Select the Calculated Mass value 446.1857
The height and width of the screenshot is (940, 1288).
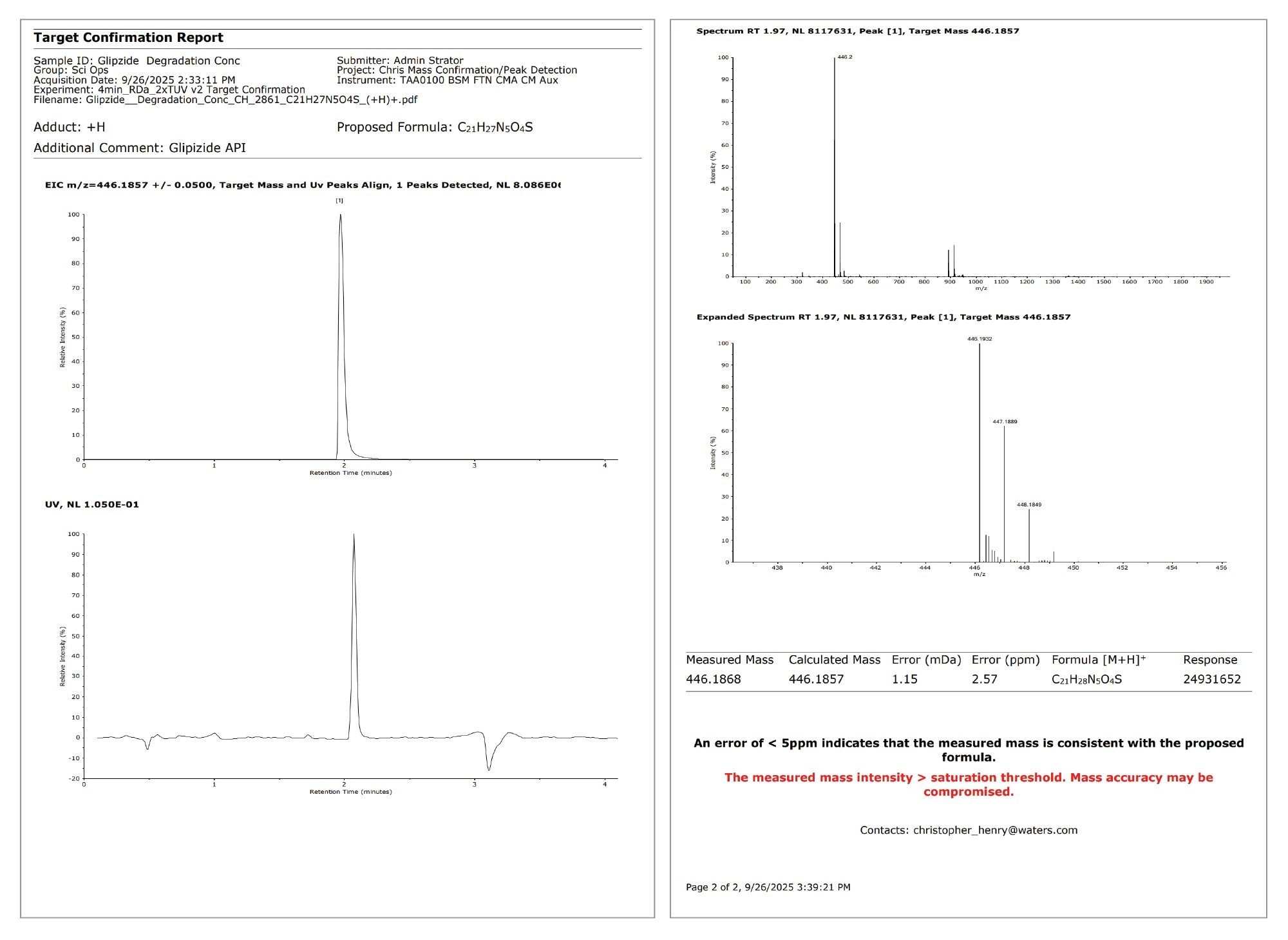pos(816,678)
